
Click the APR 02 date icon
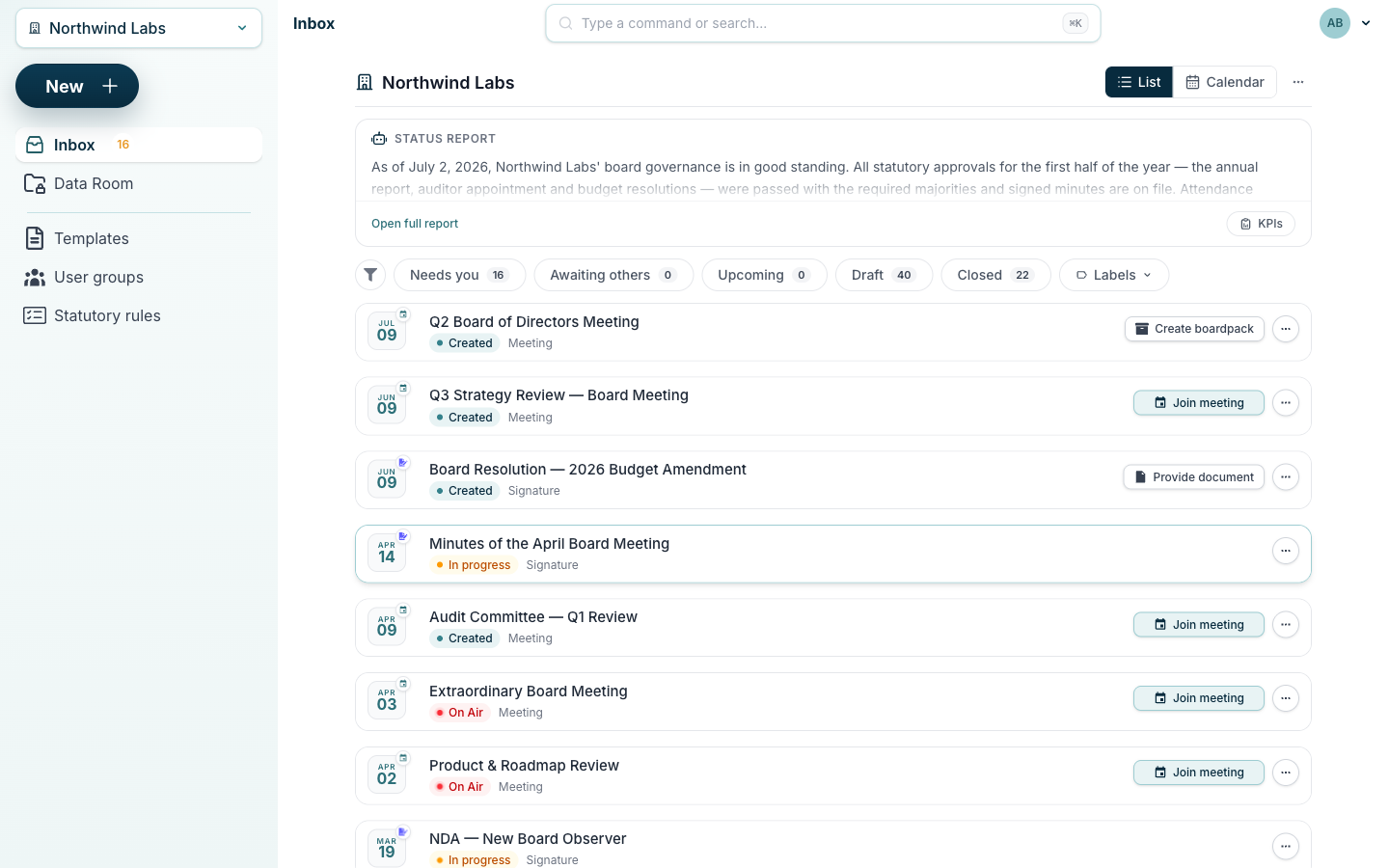(387, 774)
